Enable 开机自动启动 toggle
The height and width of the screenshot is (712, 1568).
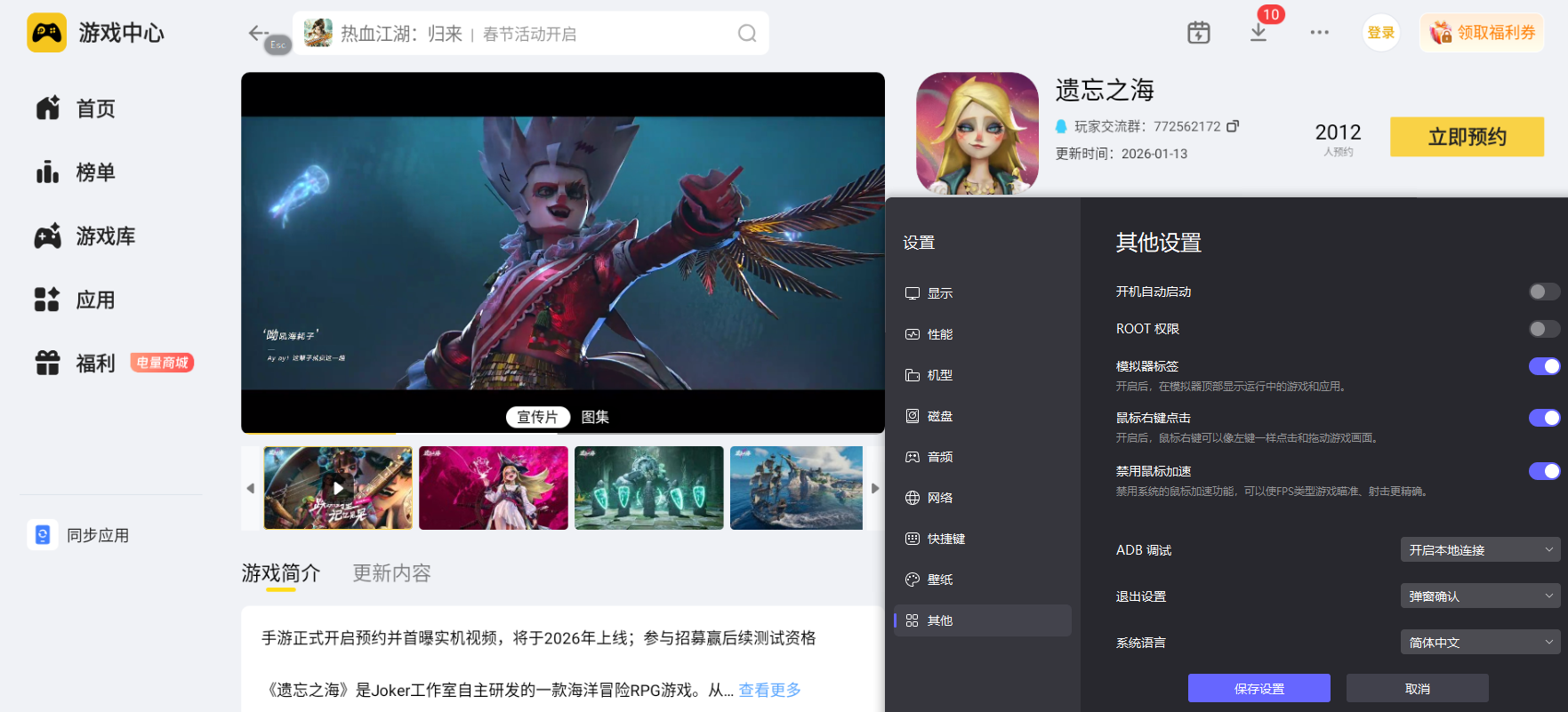point(1544,292)
